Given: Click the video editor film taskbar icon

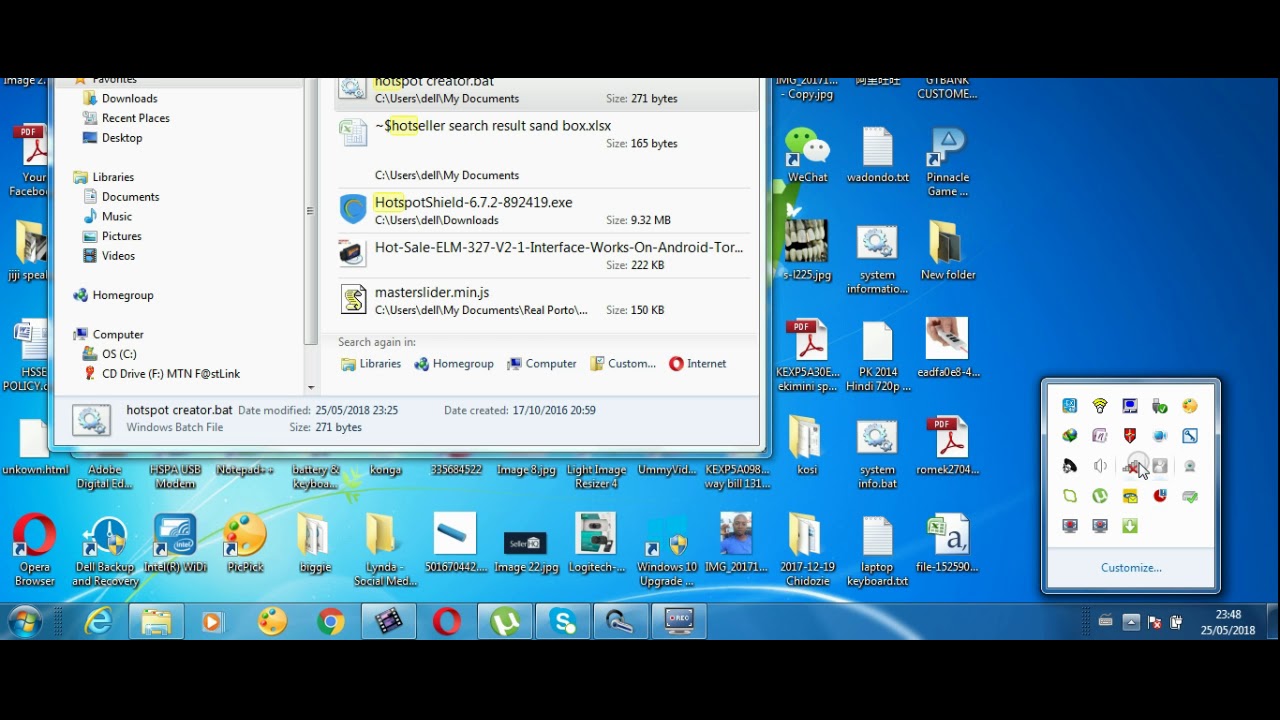Looking at the screenshot, I should [388, 622].
